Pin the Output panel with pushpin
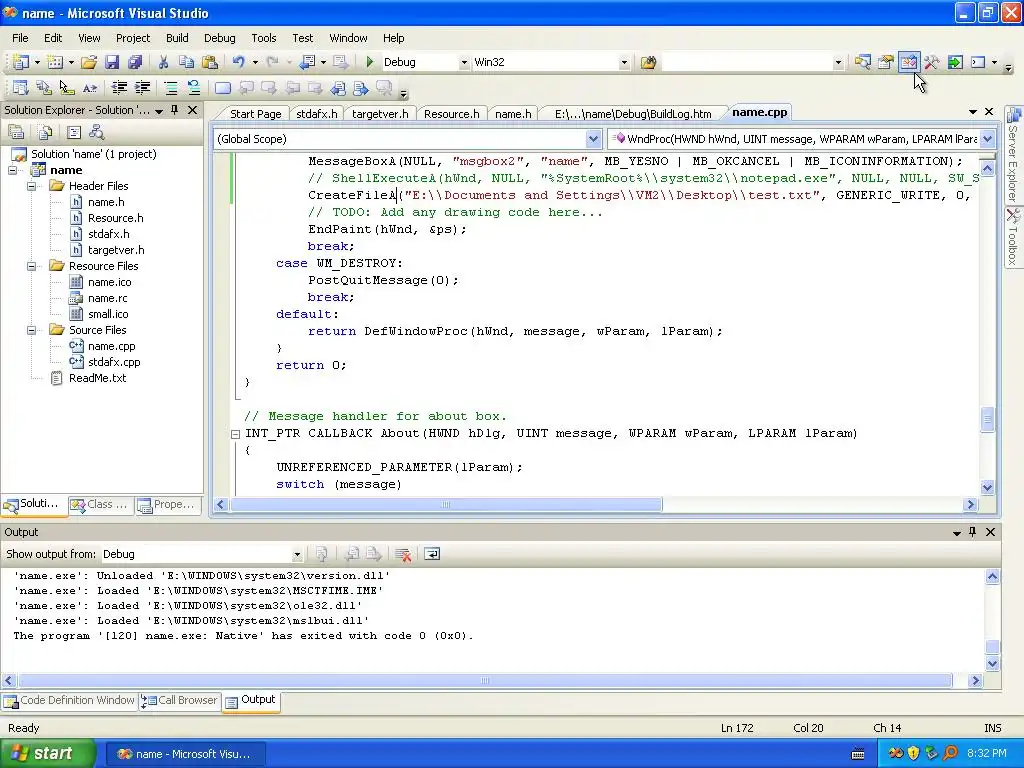Viewport: 1024px width, 768px height. coord(972,532)
